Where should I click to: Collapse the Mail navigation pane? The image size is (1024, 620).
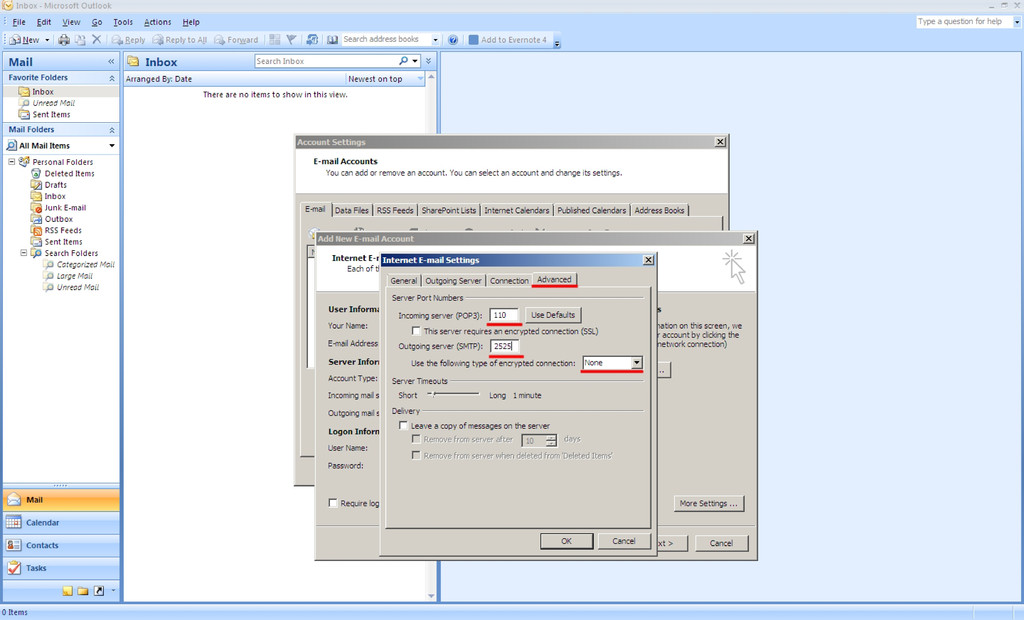tap(111, 61)
